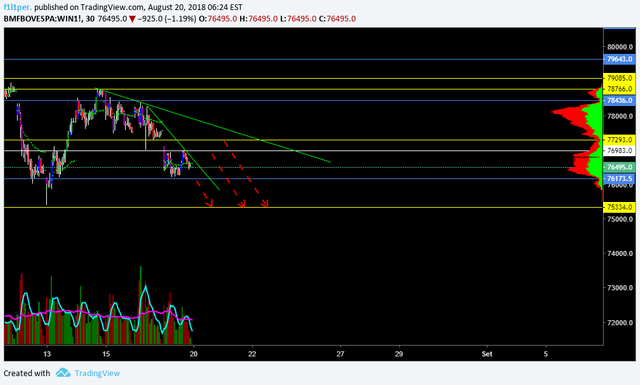Click the Set month label on time axis

(x=487, y=354)
